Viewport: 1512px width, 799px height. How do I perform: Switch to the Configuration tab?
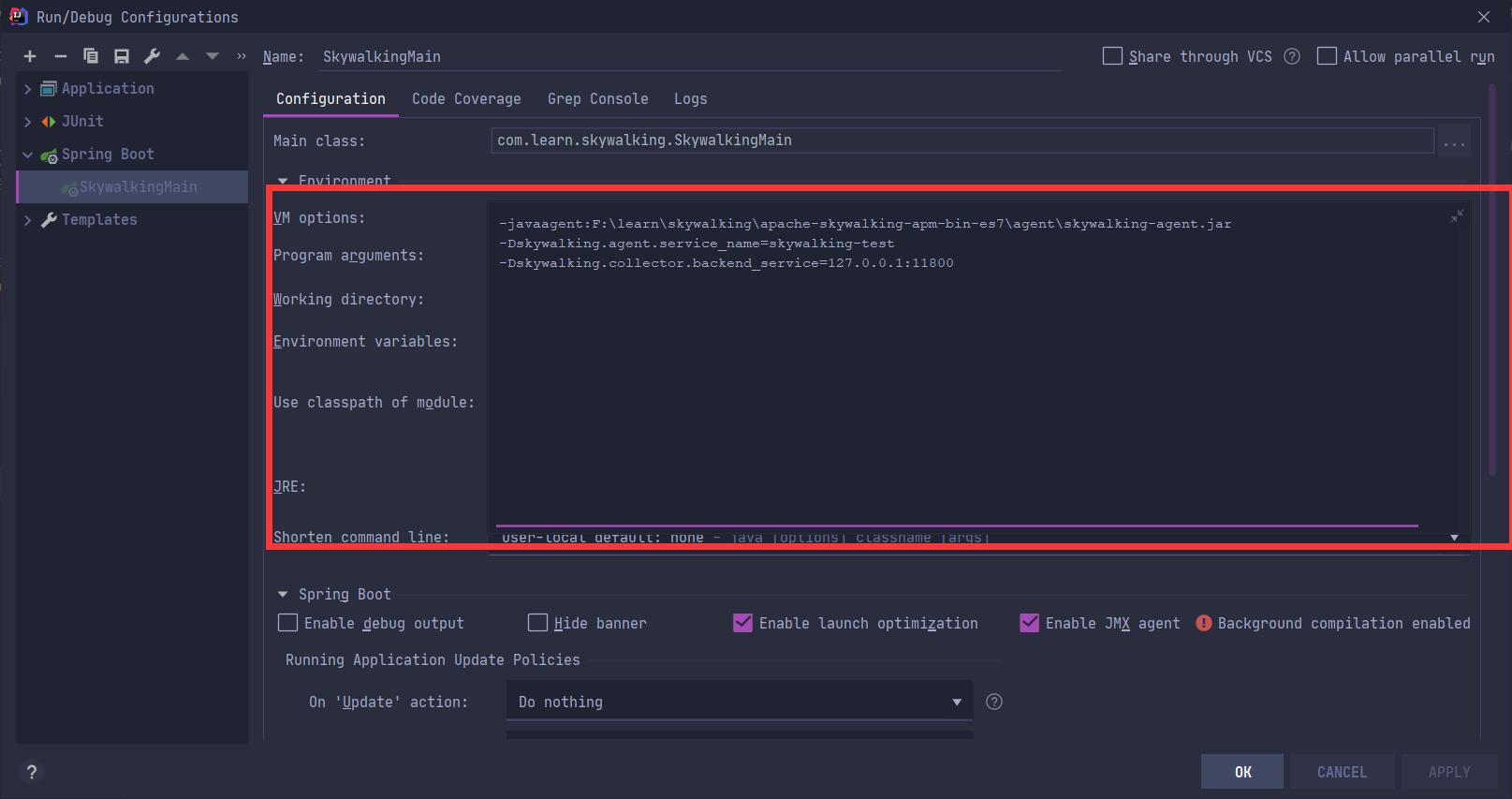point(330,99)
